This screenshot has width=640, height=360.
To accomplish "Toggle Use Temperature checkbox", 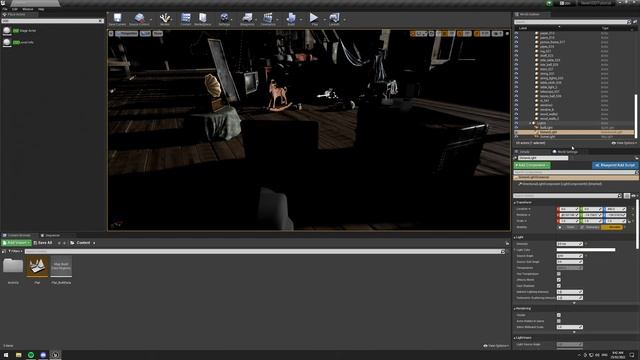I will (x=559, y=274).
